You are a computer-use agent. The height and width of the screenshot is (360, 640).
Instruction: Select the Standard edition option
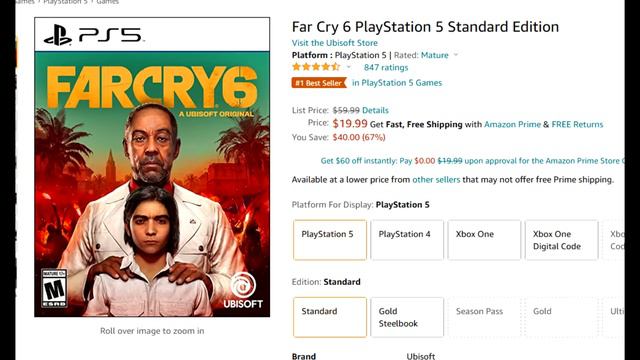330,317
